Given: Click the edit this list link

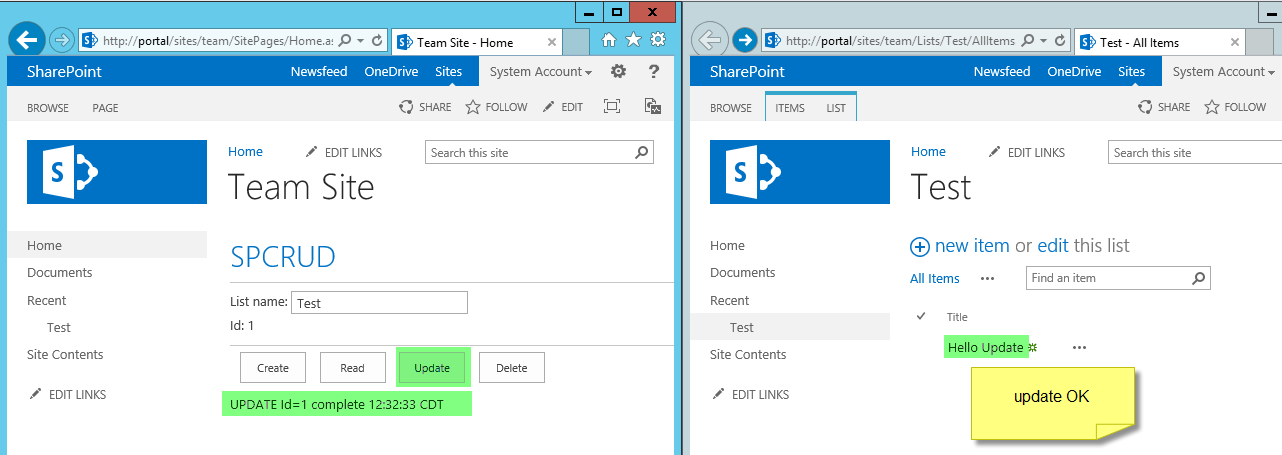Looking at the screenshot, I should 1053,246.
